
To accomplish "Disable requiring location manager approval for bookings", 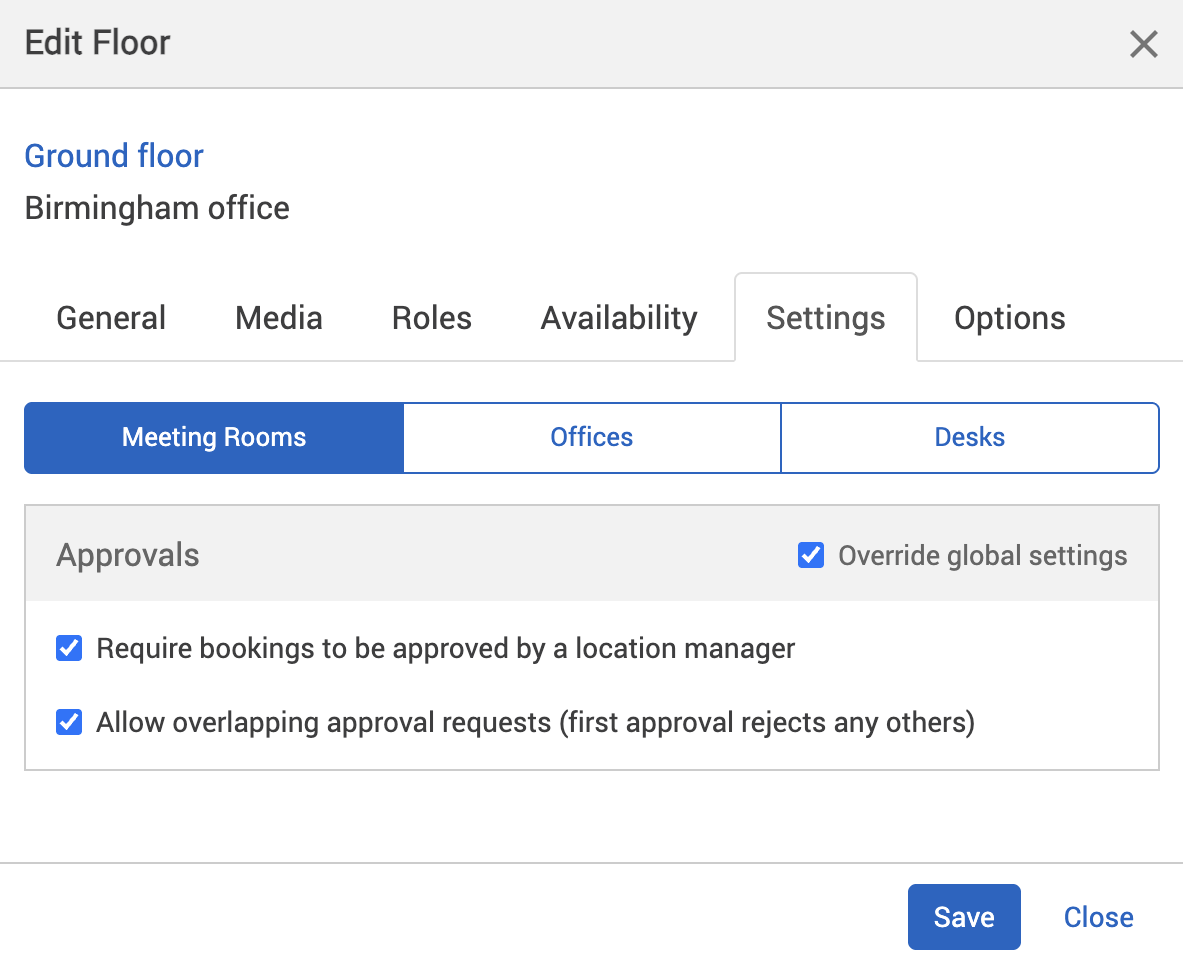I will (x=68, y=648).
